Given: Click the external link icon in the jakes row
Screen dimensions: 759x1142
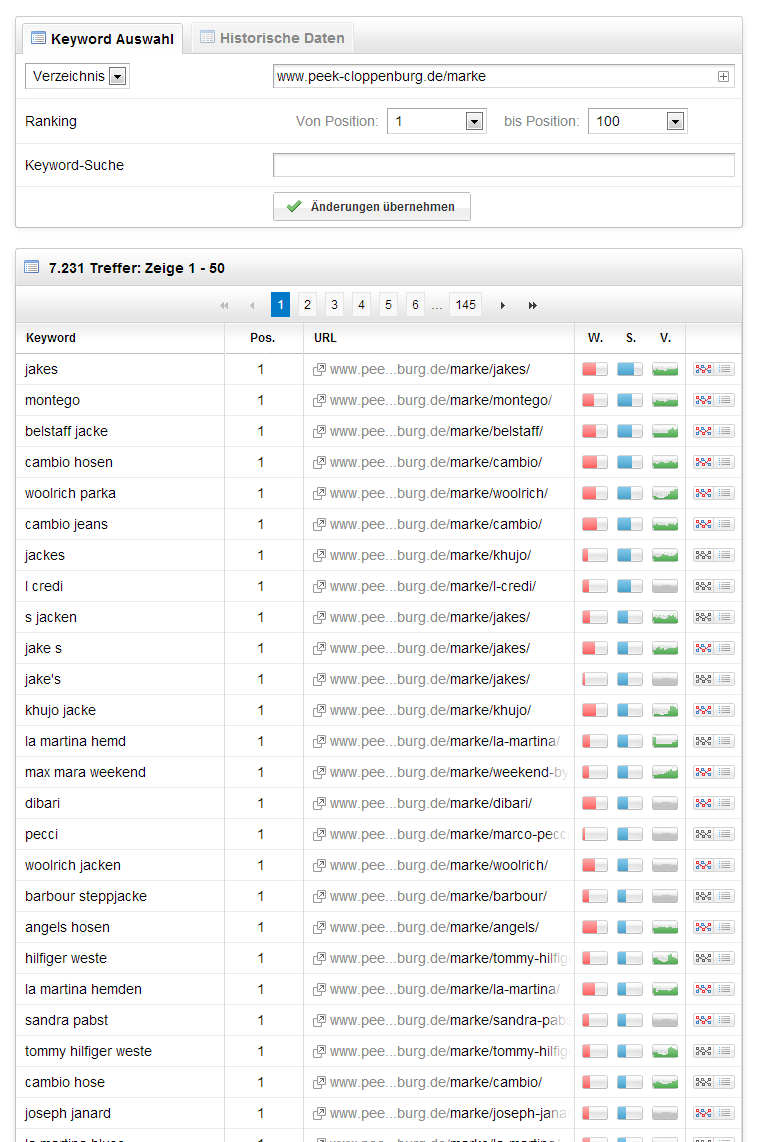Looking at the screenshot, I should [319, 370].
